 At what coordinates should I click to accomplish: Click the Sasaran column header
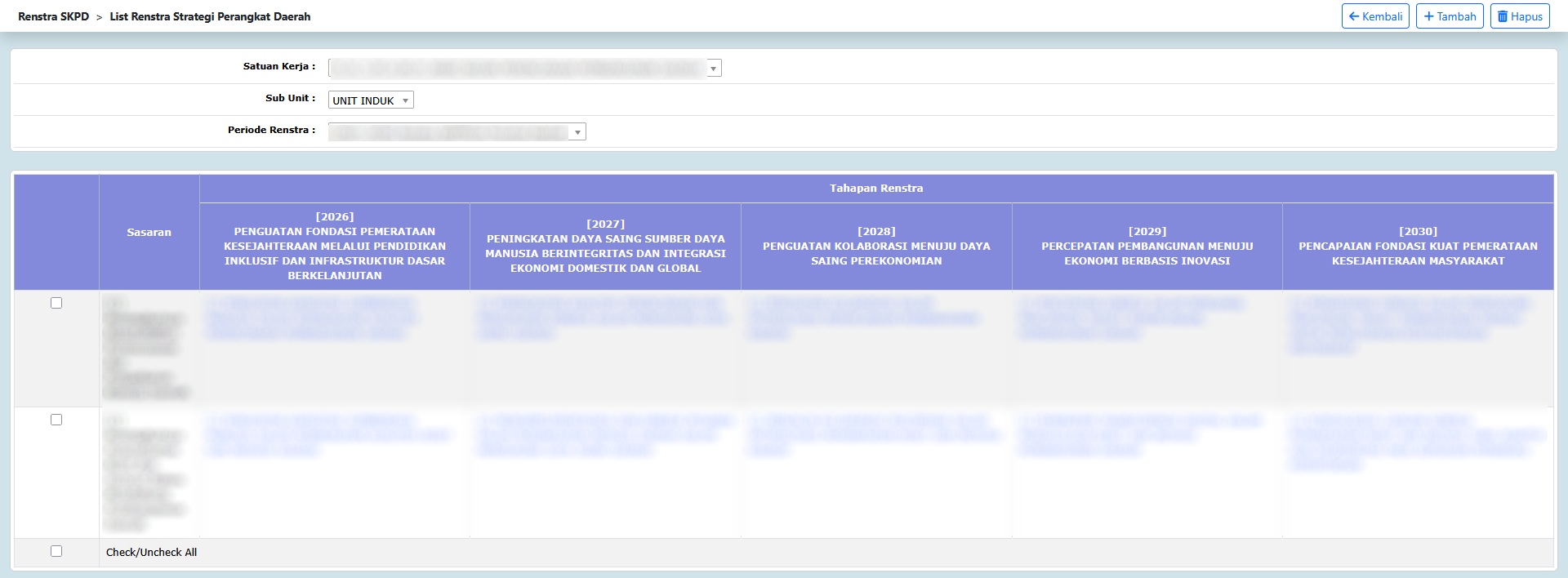[149, 233]
